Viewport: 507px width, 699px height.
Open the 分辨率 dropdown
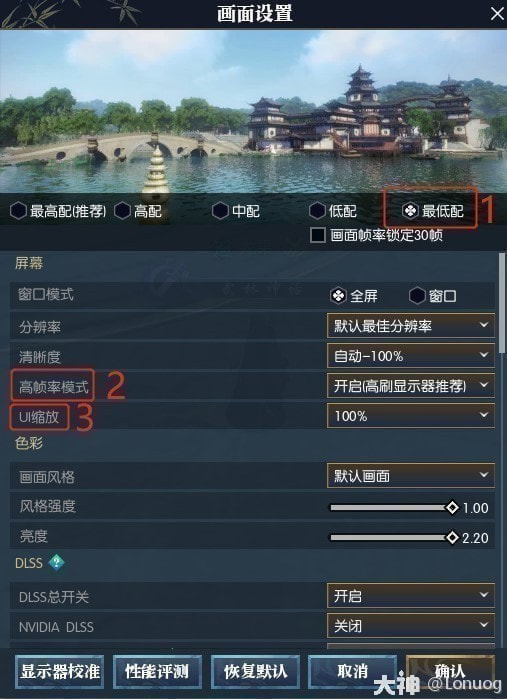pyautogui.click(x=411, y=325)
